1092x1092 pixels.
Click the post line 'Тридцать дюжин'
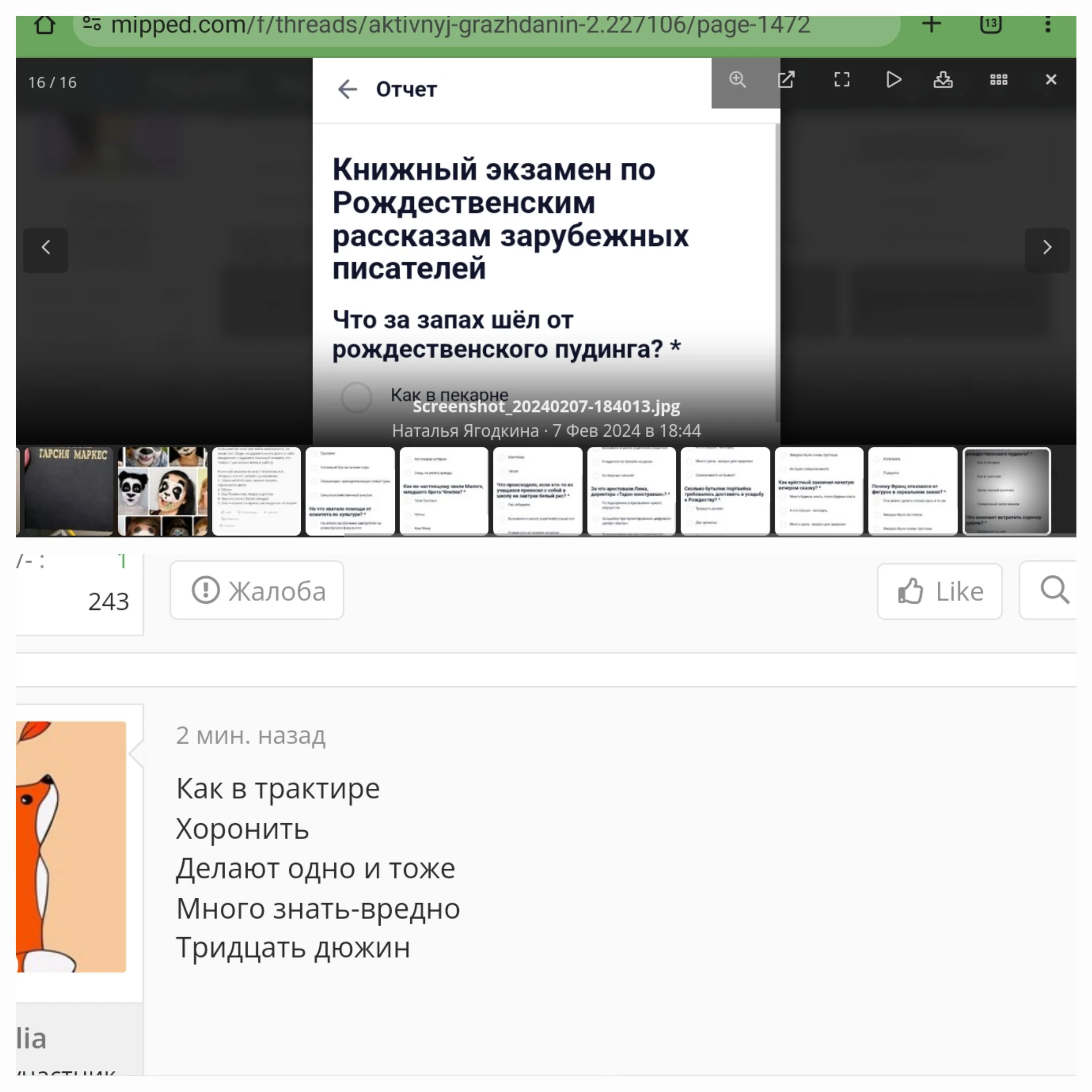(293, 948)
